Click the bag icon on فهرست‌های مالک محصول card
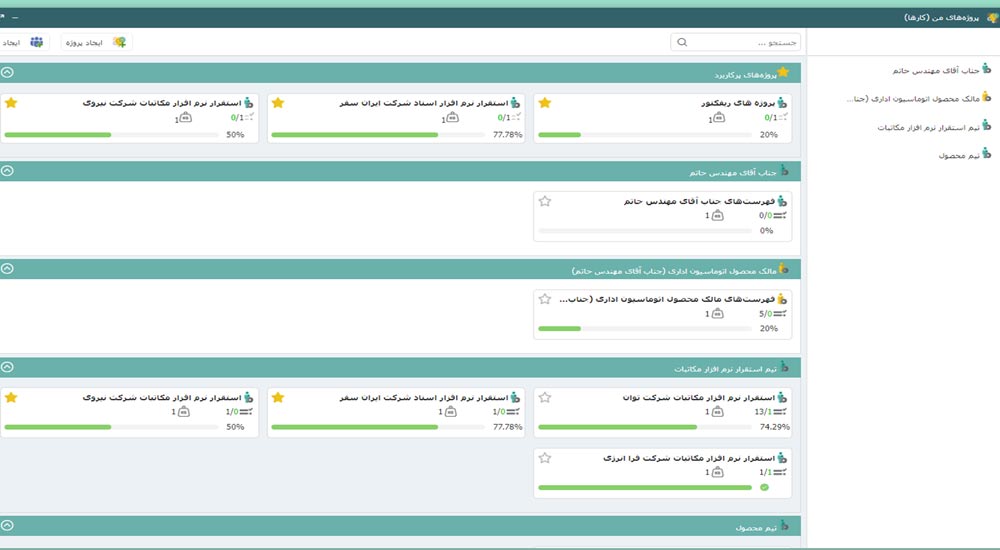The image size is (1000, 550). coord(717,314)
